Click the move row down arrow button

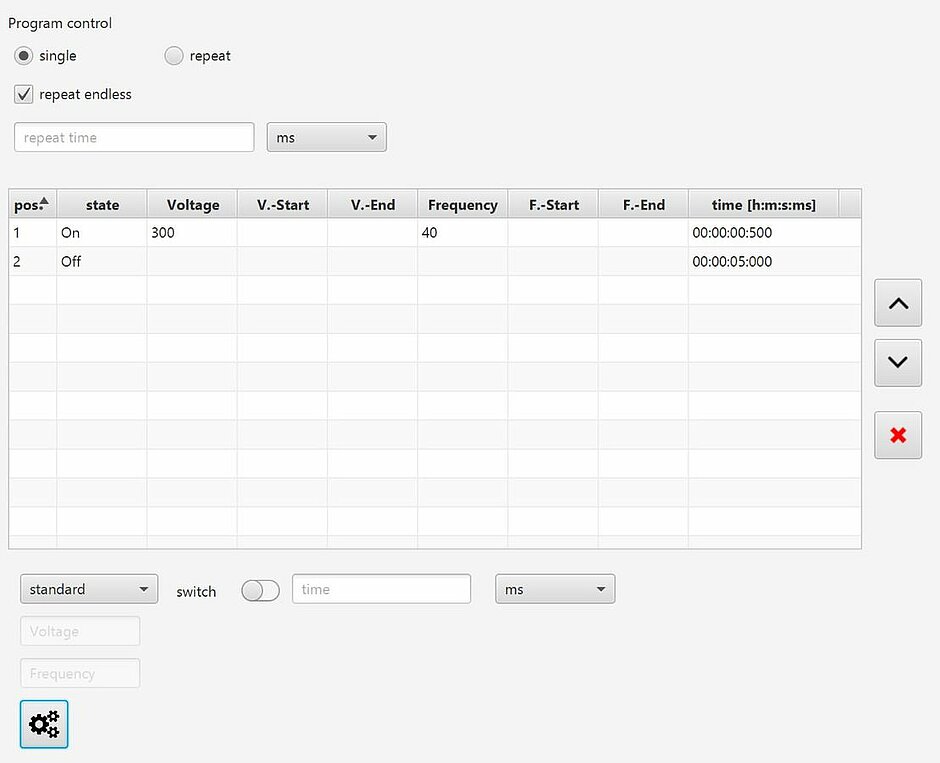point(897,362)
